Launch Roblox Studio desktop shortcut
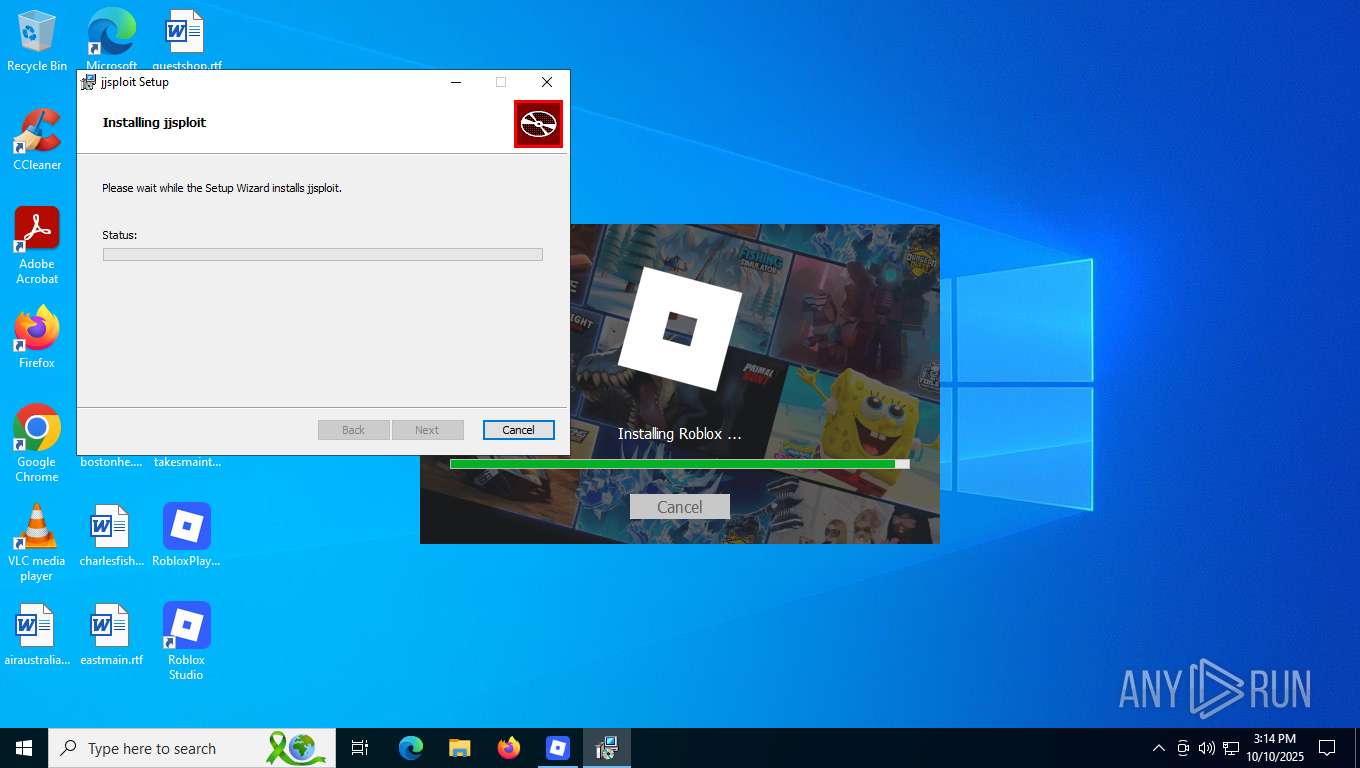The image size is (1360, 768). pyautogui.click(x=186, y=641)
